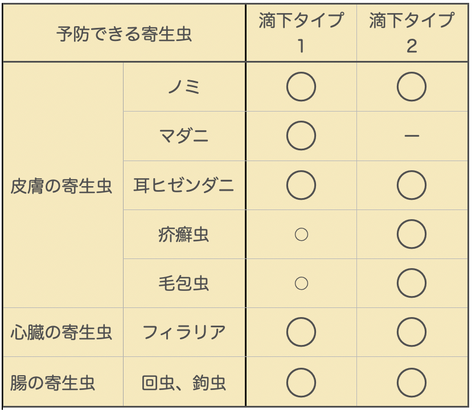
Task: Click the circle for 回虫、鉤虫 under タイプ1
Action: coord(301,382)
